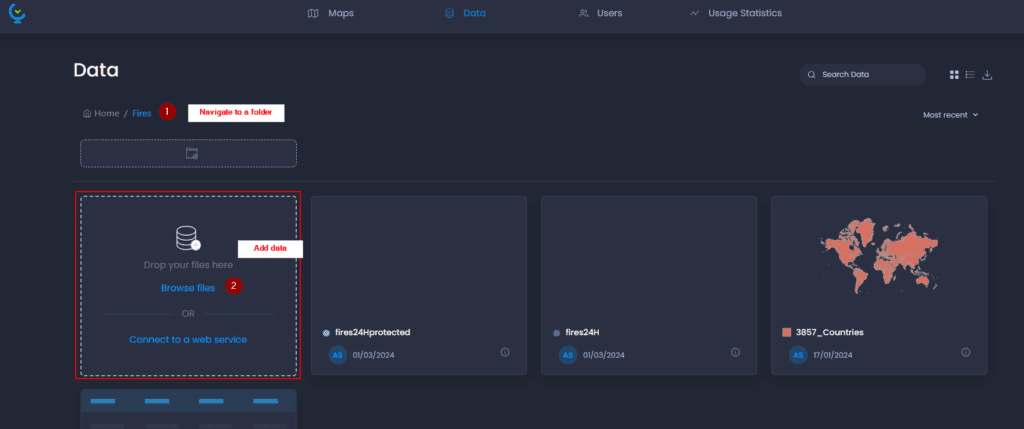Click Connect to a web service

pyautogui.click(x=188, y=340)
